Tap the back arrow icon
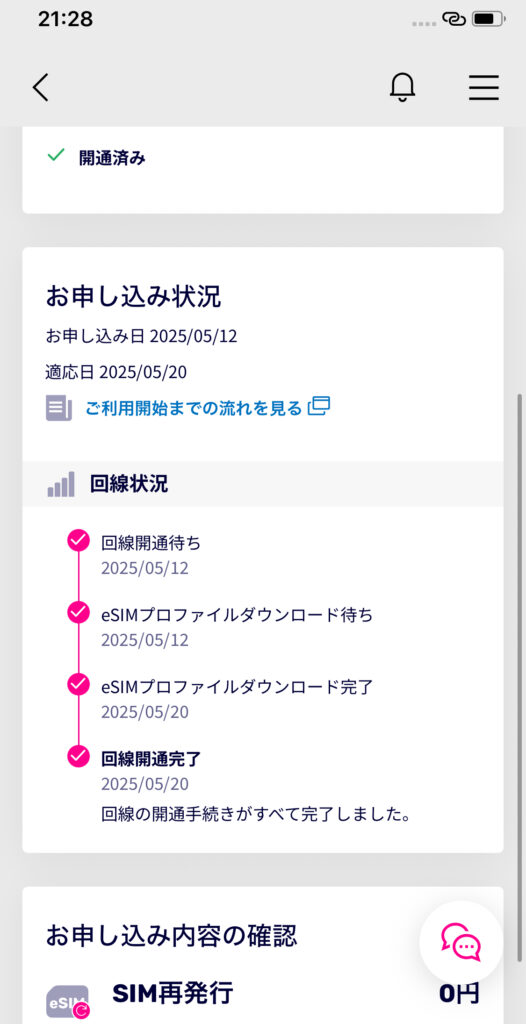 coord(41,87)
